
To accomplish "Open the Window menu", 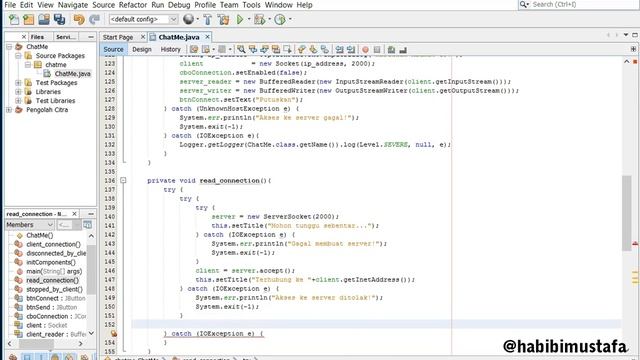I will [278, 5].
